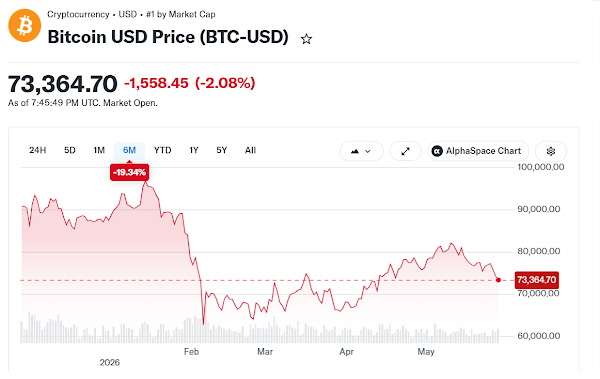
Task: Switch chart to 5Y range
Action: pos(222,150)
